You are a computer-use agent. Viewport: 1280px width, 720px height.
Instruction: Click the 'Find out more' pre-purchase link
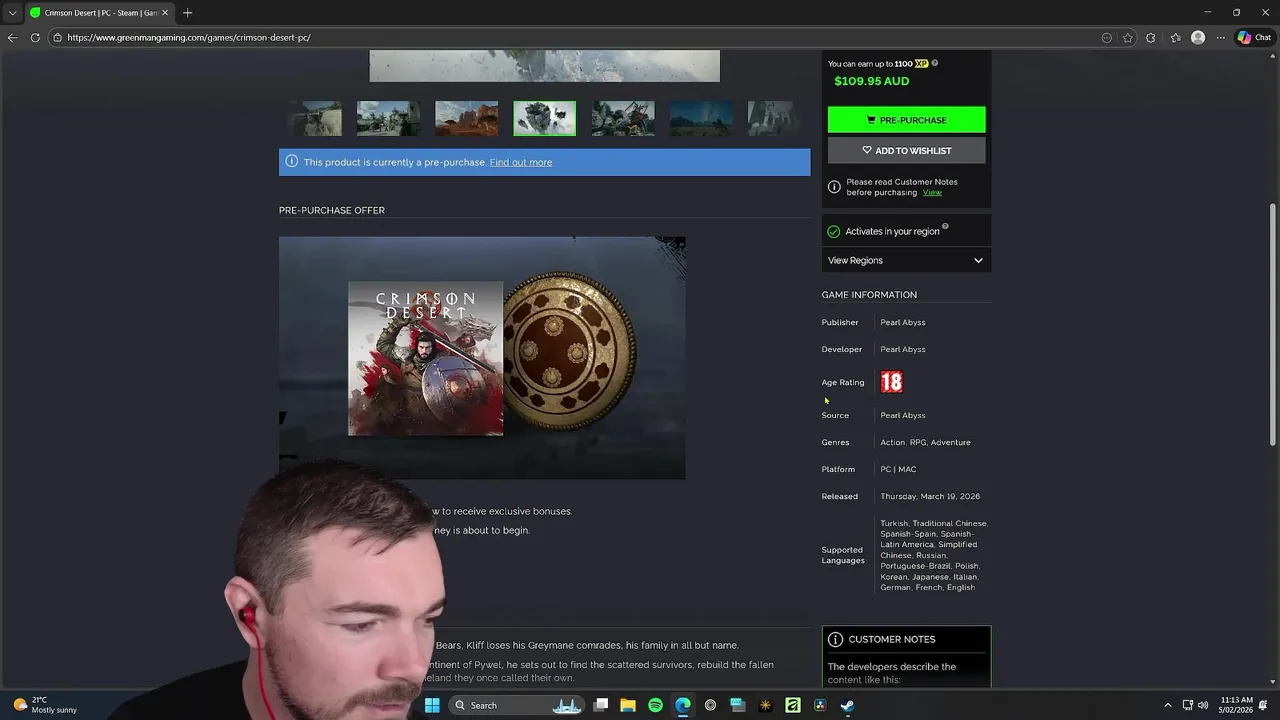521,162
